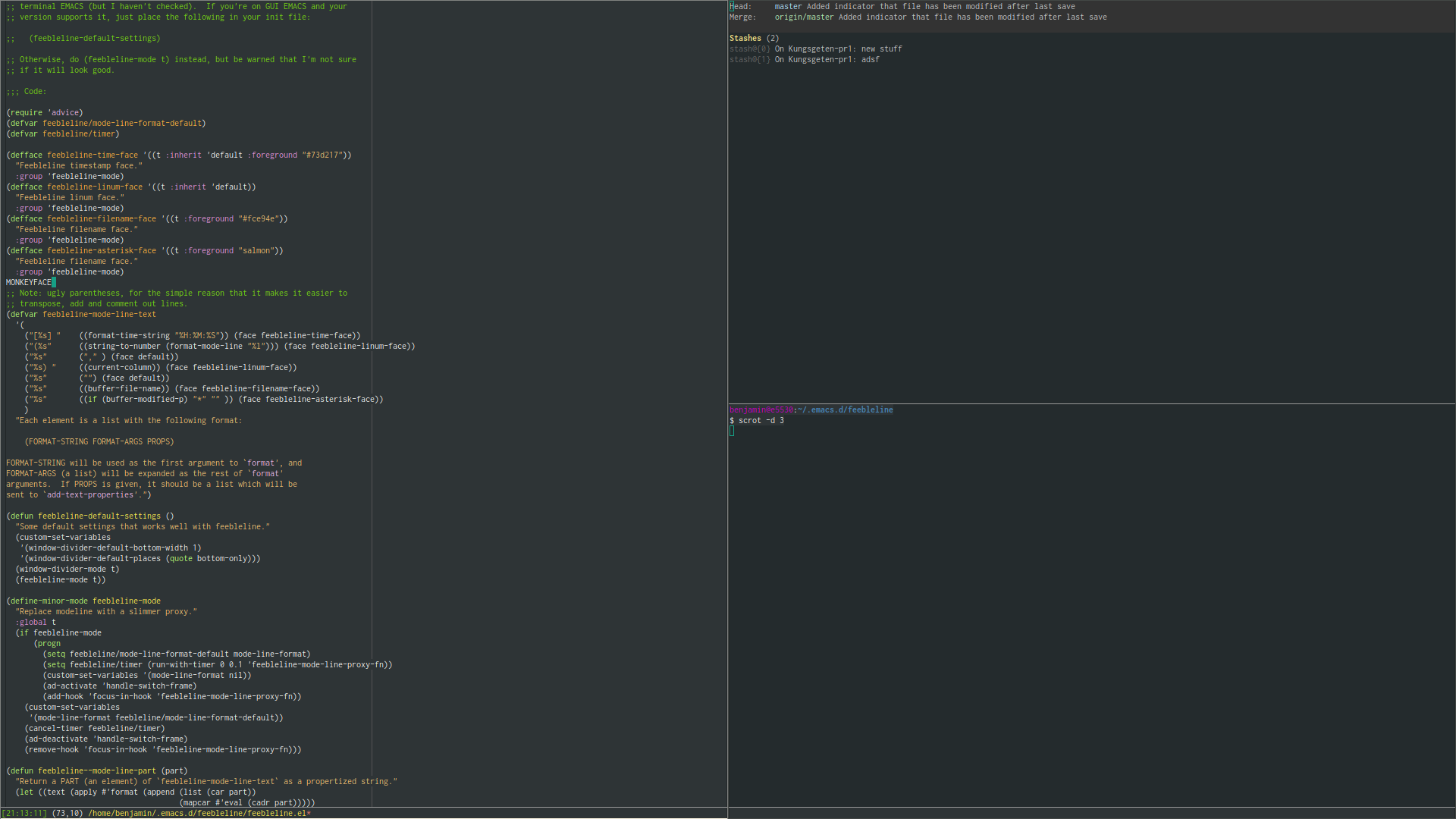1456x819 pixels.
Task: Click 'origin/master' on the Merge line
Action: pyautogui.click(x=803, y=17)
